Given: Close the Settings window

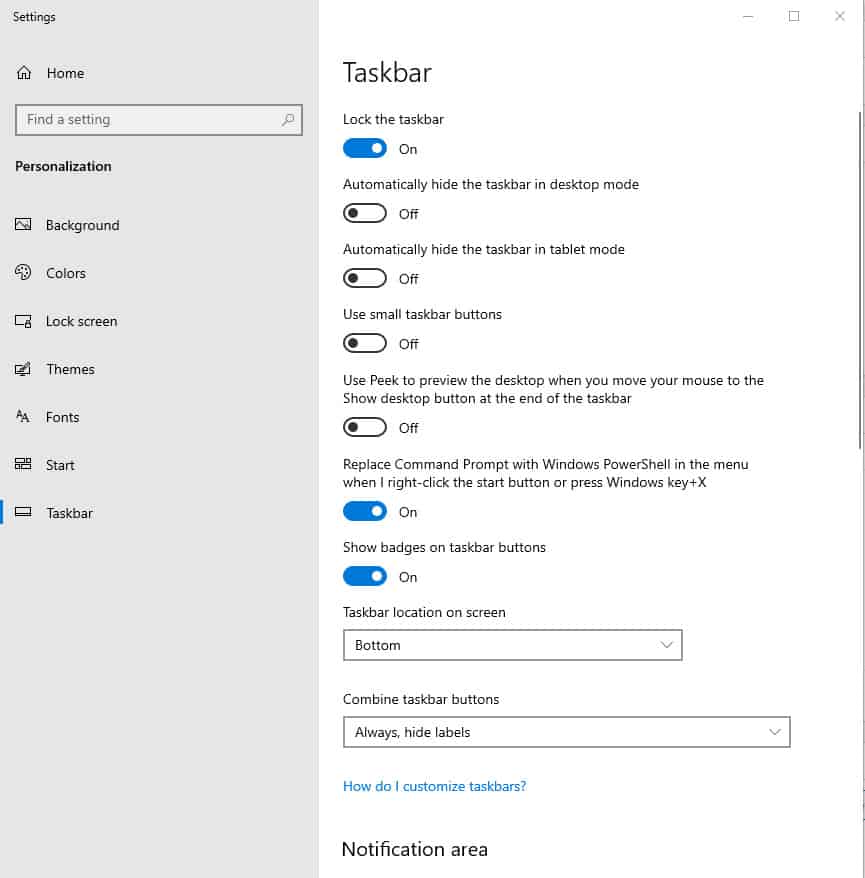Looking at the screenshot, I should [x=840, y=16].
